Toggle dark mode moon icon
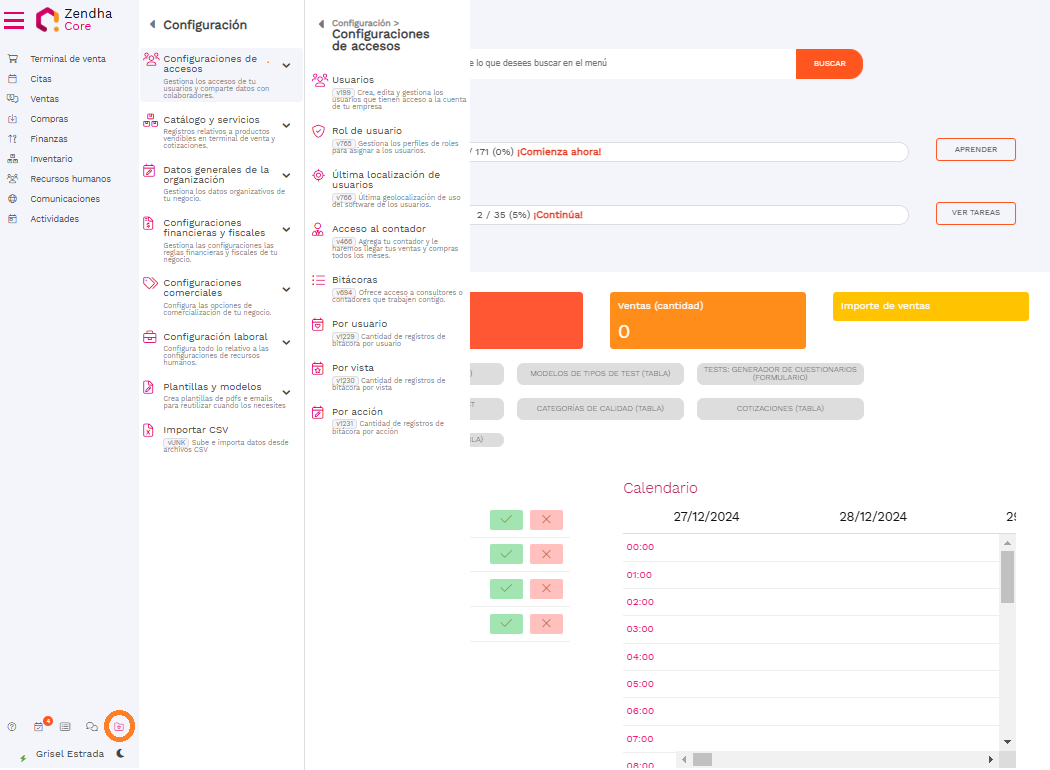The width and height of the screenshot is (1050, 770). click(121, 754)
